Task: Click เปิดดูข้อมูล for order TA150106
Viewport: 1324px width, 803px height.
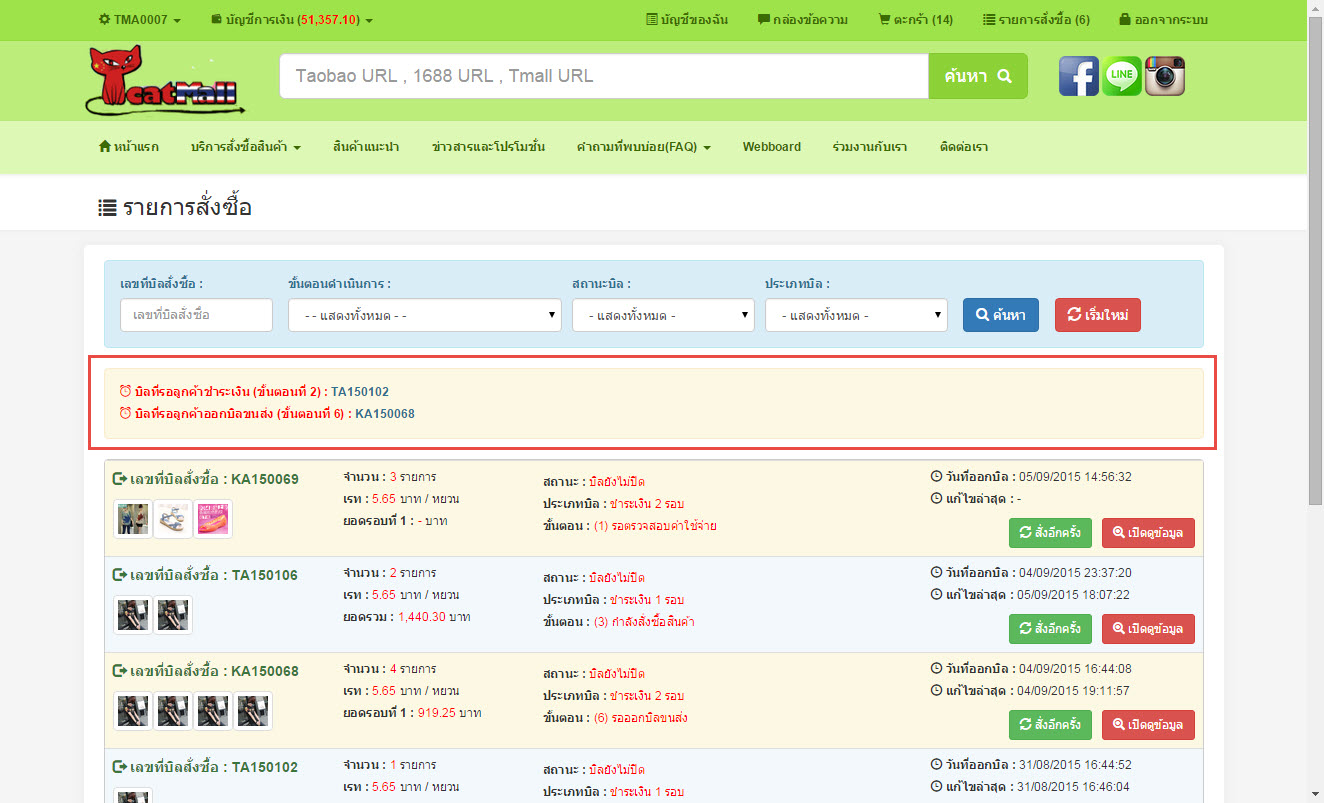Action: point(1148,629)
